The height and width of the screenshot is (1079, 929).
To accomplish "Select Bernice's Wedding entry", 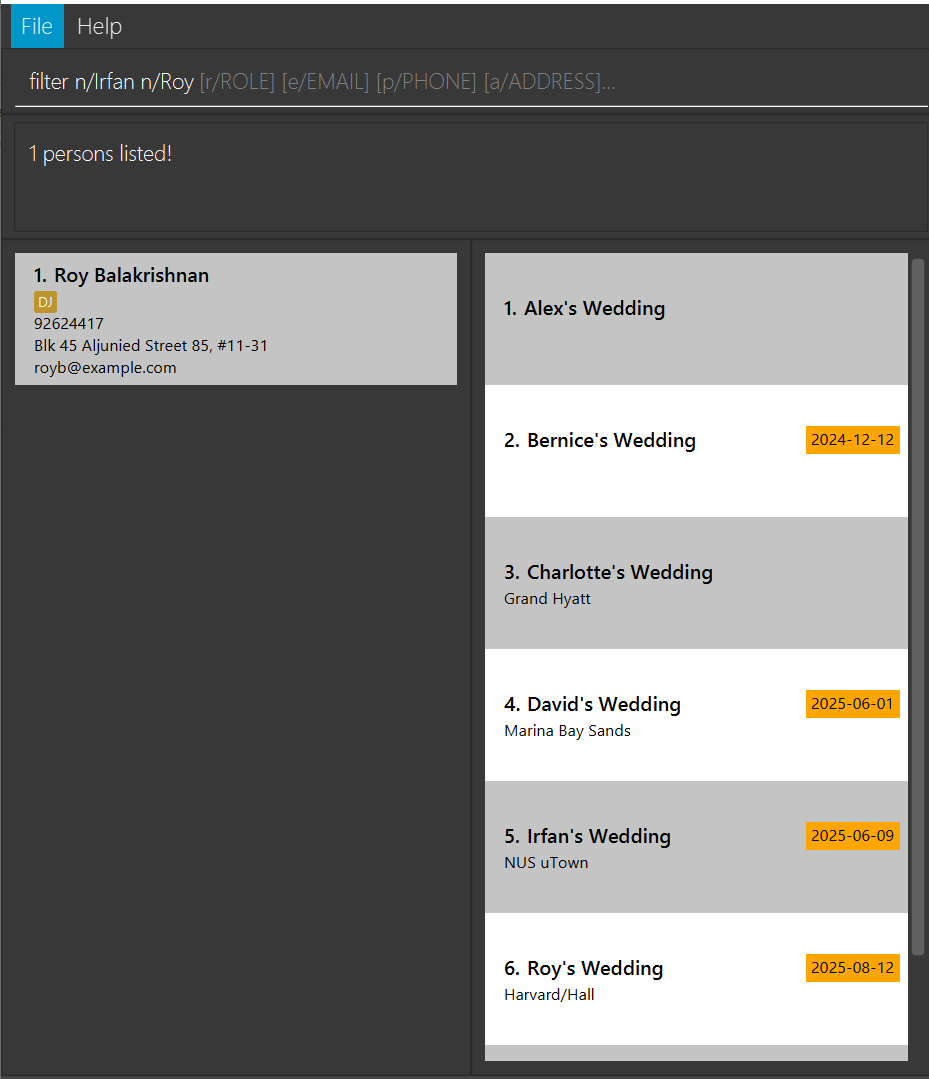I will pos(696,451).
